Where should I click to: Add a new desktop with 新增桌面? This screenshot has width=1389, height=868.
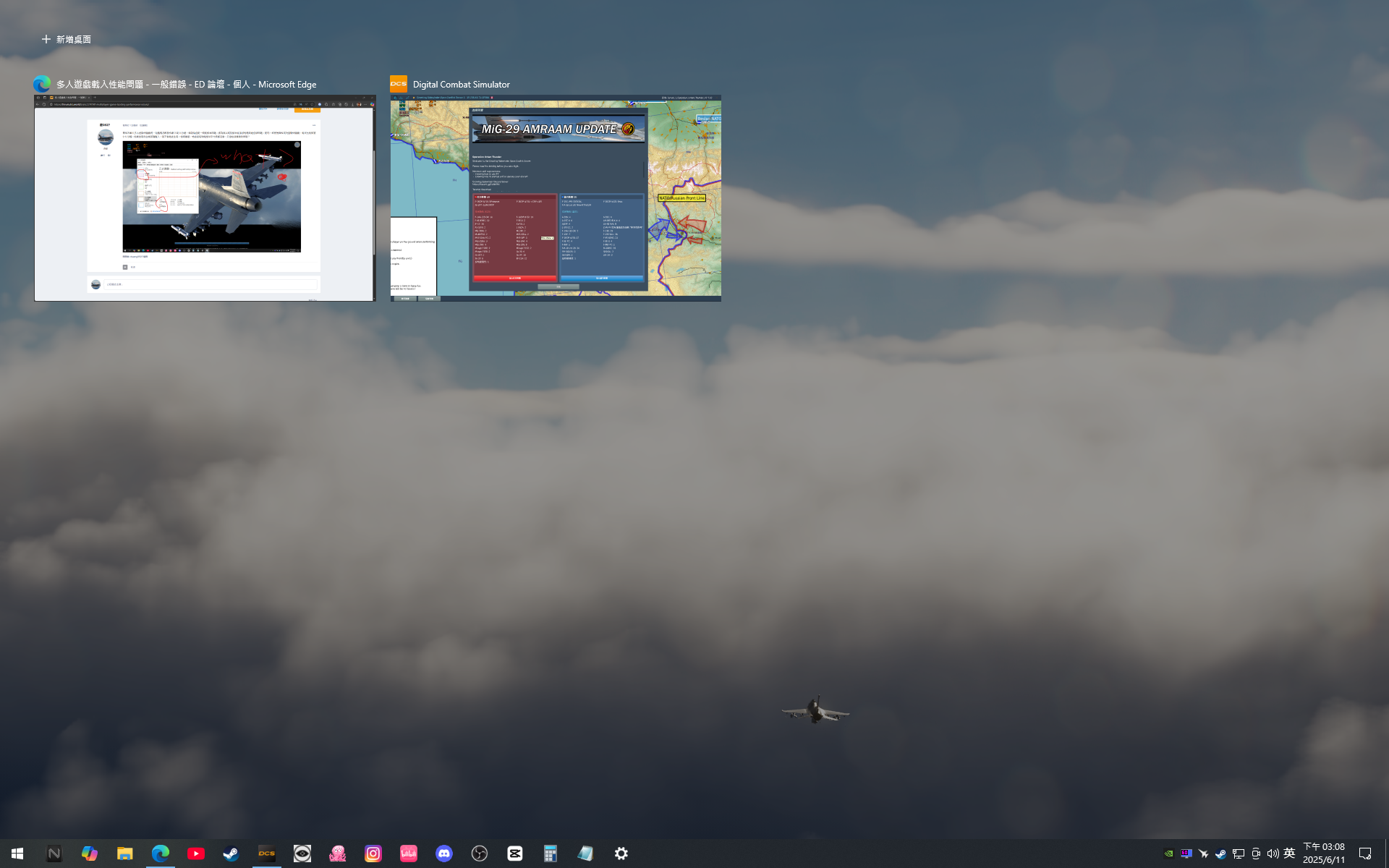(x=66, y=39)
